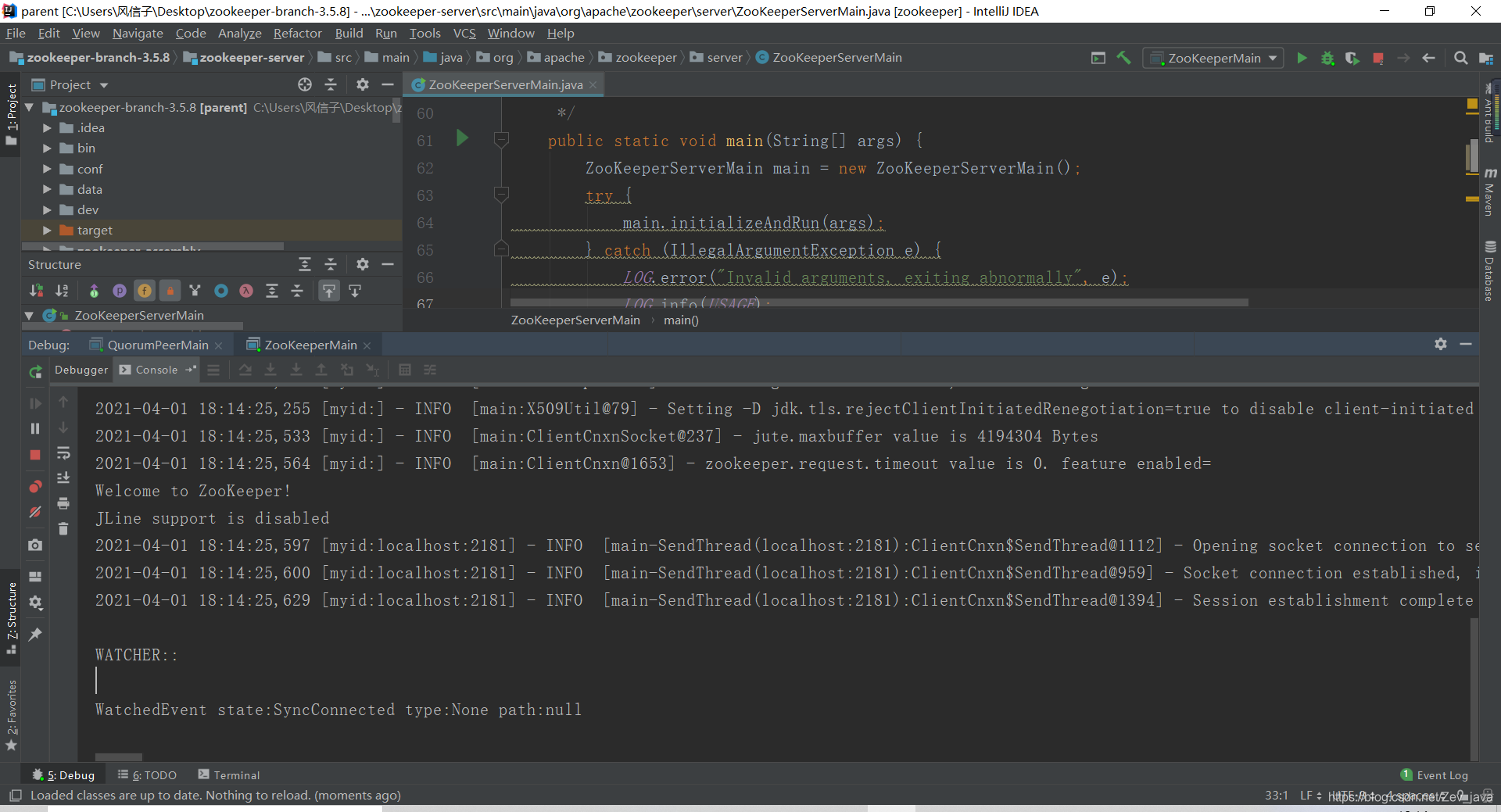Stop running processes via red square in main toolbar
Image resolution: width=1501 pixels, height=812 pixels.
pyautogui.click(x=1378, y=58)
